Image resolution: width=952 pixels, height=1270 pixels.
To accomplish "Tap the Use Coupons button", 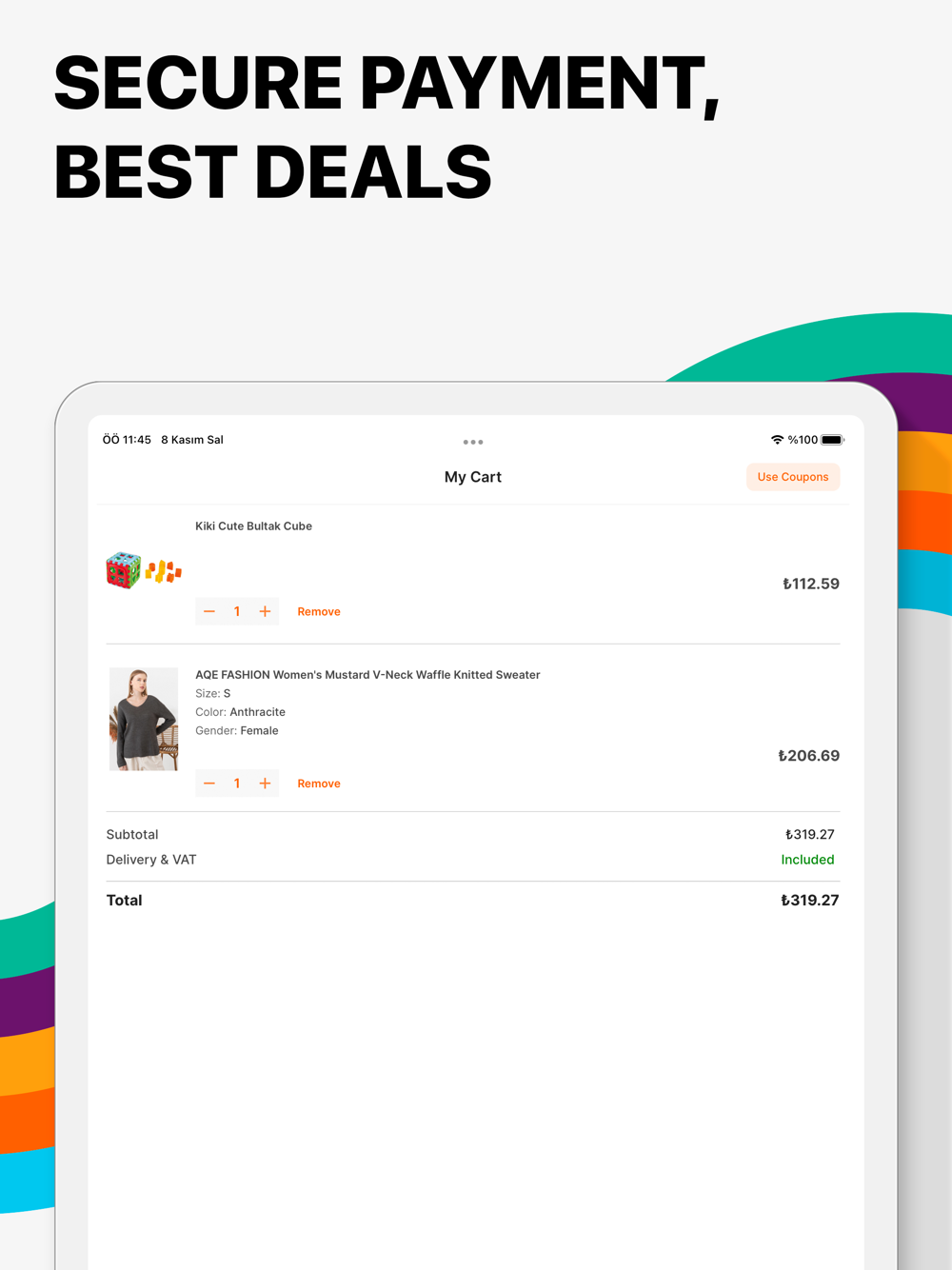I will (793, 477).
